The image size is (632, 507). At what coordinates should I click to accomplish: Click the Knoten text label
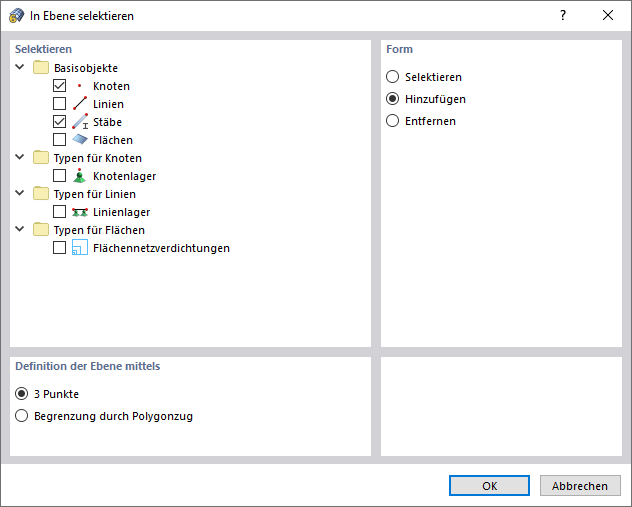coord(111,86)
